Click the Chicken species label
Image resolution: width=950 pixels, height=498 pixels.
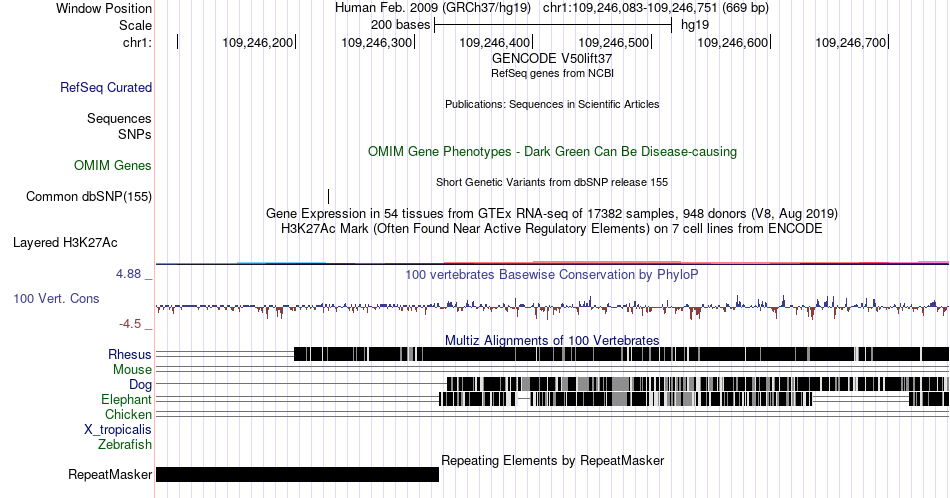128,414
